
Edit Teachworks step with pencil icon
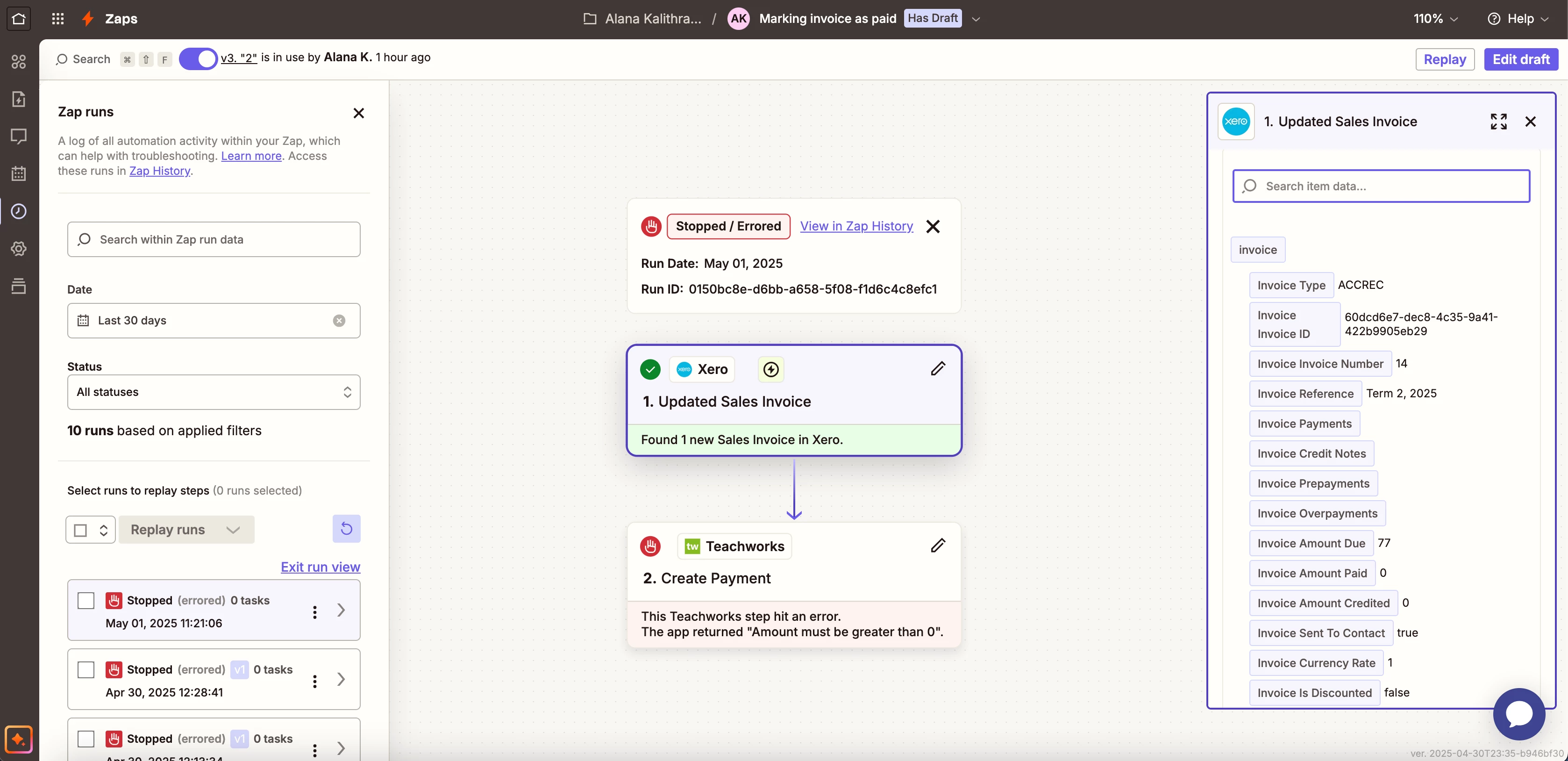tap(937, 545)
